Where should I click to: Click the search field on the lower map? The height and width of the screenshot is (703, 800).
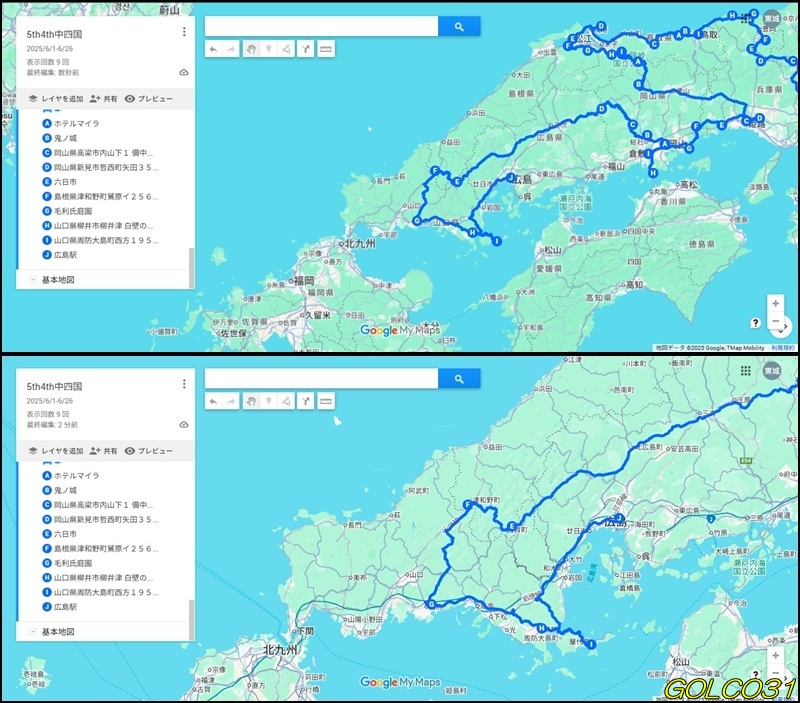tap(321, 379)
